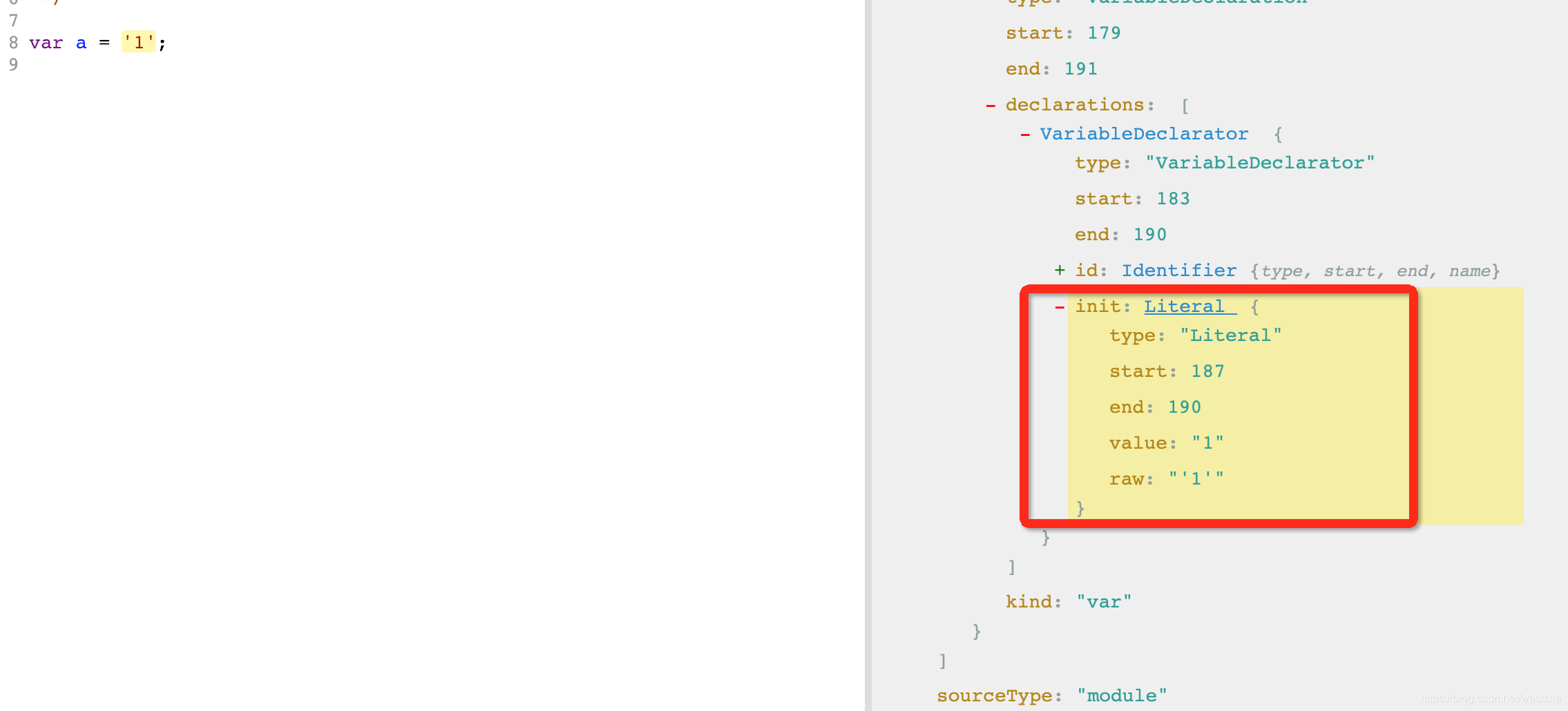Click the declarations property key
Viewport: 1568px width, 711px height.
[x=1075, y=105]
